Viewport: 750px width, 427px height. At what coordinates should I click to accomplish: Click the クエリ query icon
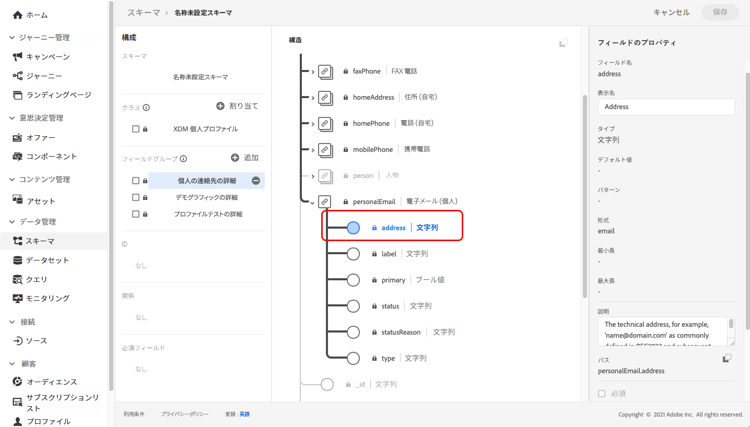coord(18,279)
